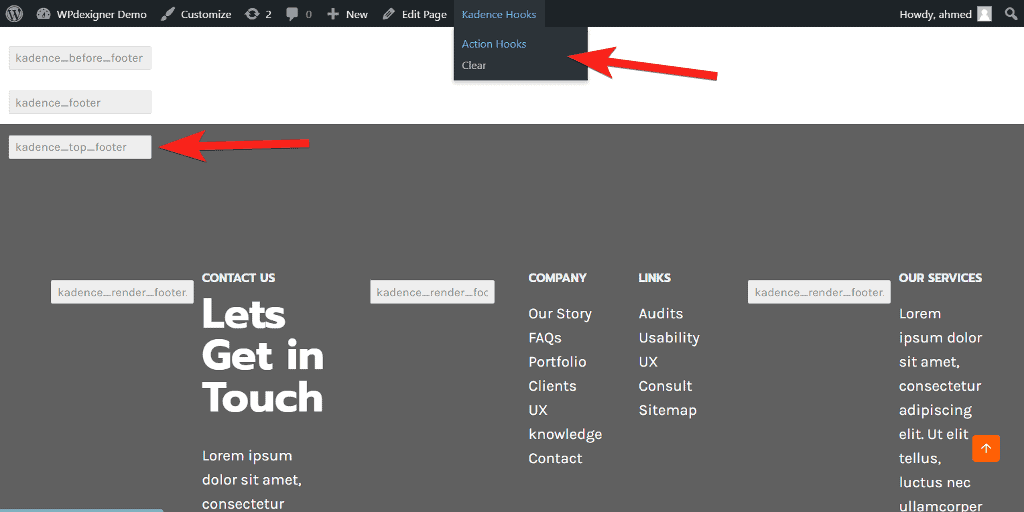Screen dimensions: 1024x512
Task: Click the kadence_before_footer hook field
Action: pyautogui.click(x=80, y=58)
